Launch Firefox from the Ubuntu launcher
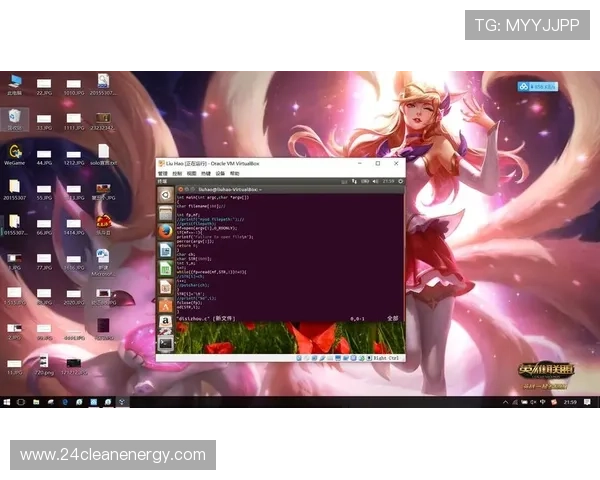 tap(165, 230)
